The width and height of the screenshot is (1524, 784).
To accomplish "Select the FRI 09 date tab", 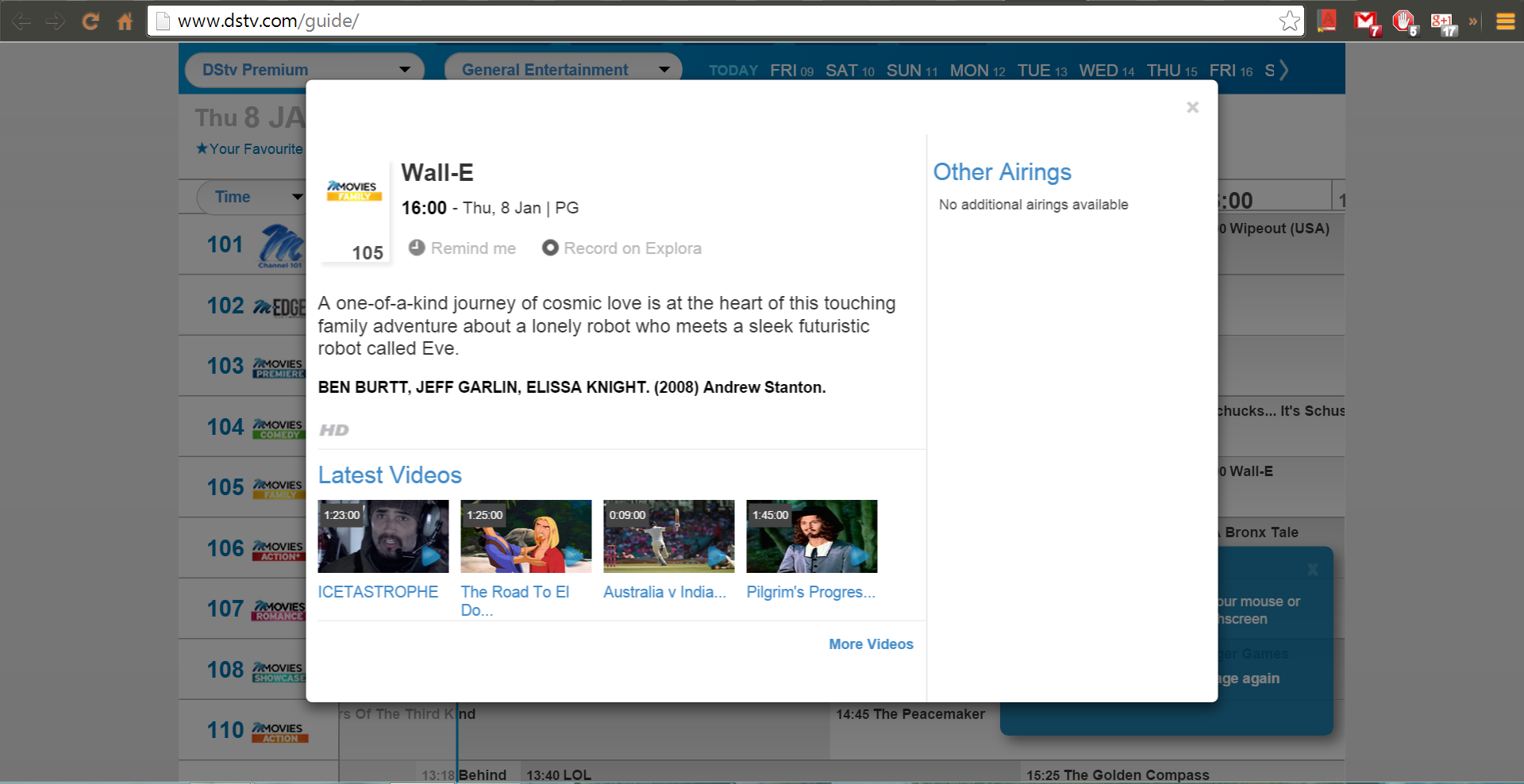I will (x=791, y=71).
